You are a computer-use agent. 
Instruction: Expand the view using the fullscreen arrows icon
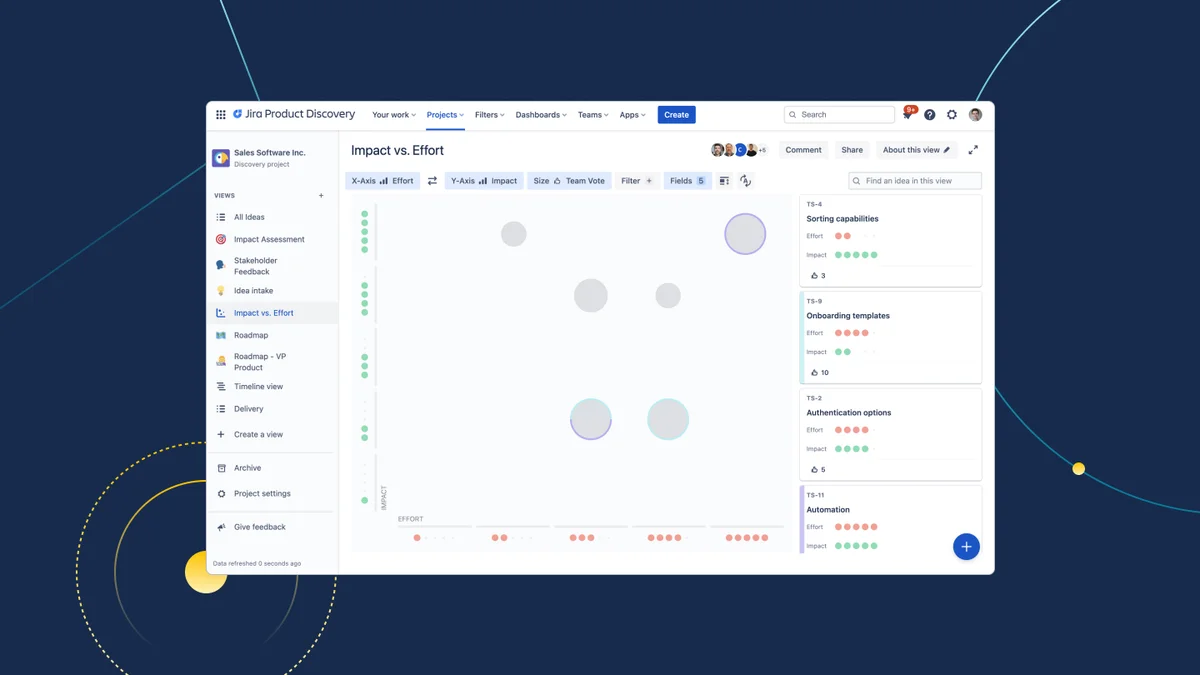[973, 149]
